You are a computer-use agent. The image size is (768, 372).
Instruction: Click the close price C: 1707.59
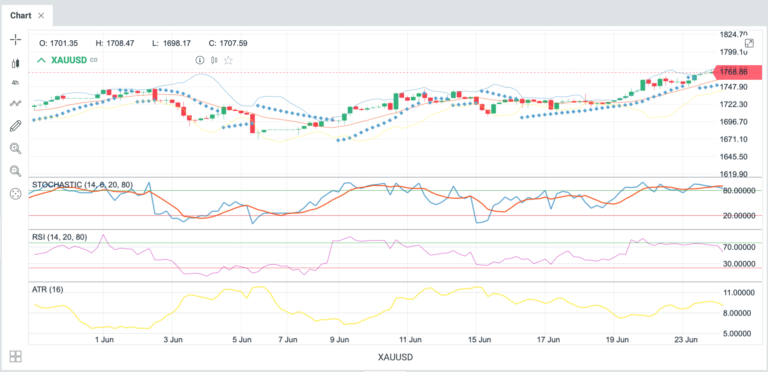pyautogui.click(x=228, y=43)
